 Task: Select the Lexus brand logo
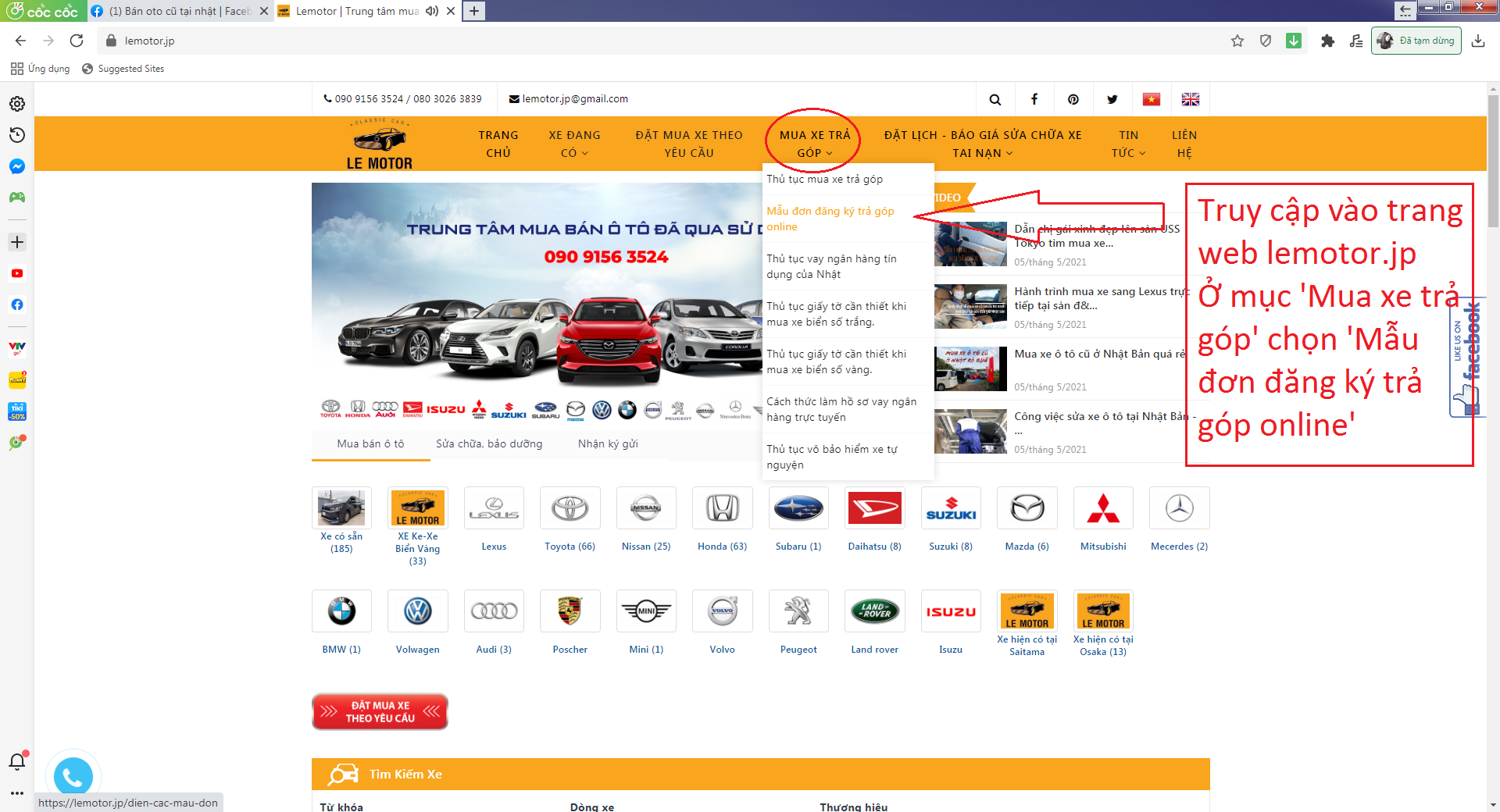point(494,508)
